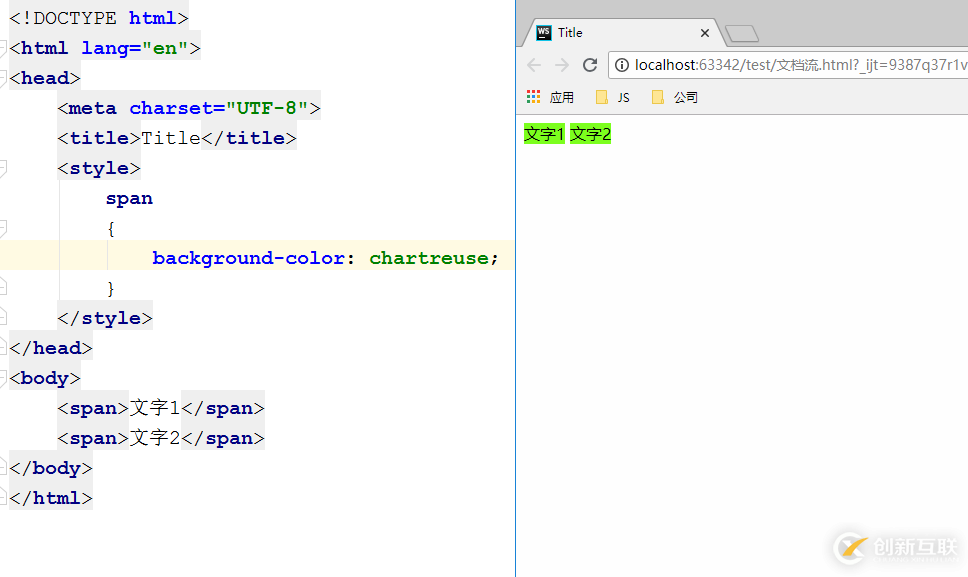968x577 pixels.
Task: Open the JS bookmarks folder
Action: (x=613, y=97)
